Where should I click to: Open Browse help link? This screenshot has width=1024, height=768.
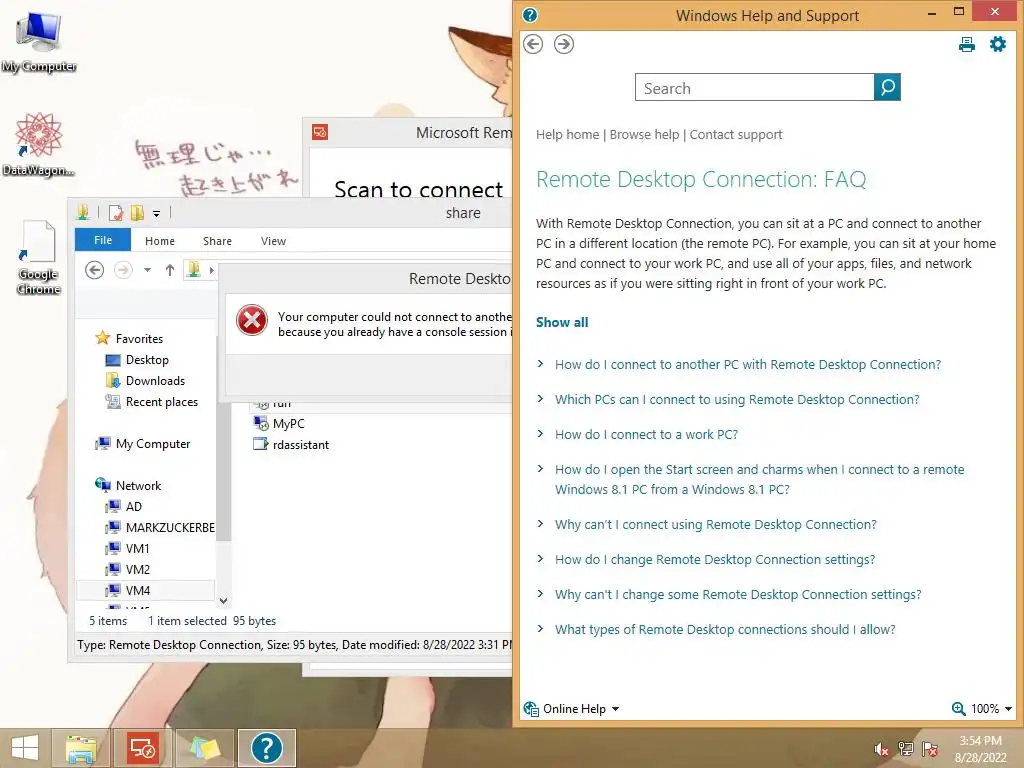pos(644,135)
